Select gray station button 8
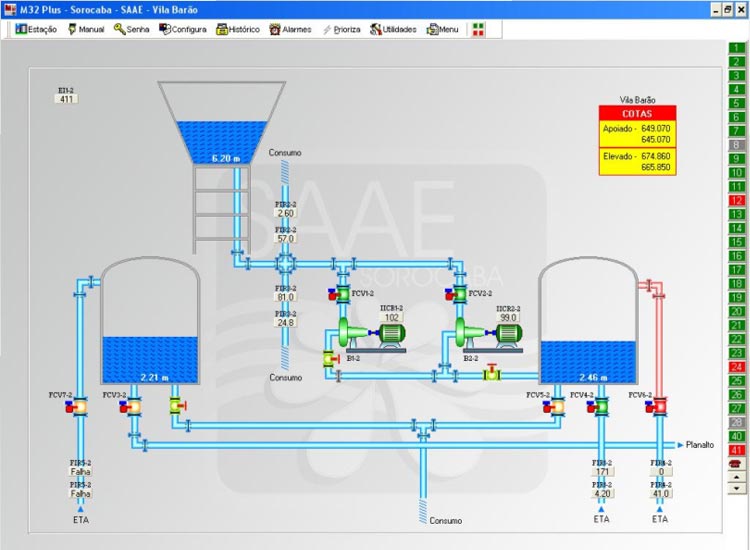Screen dimensions: 750x550 click(737, 145)
